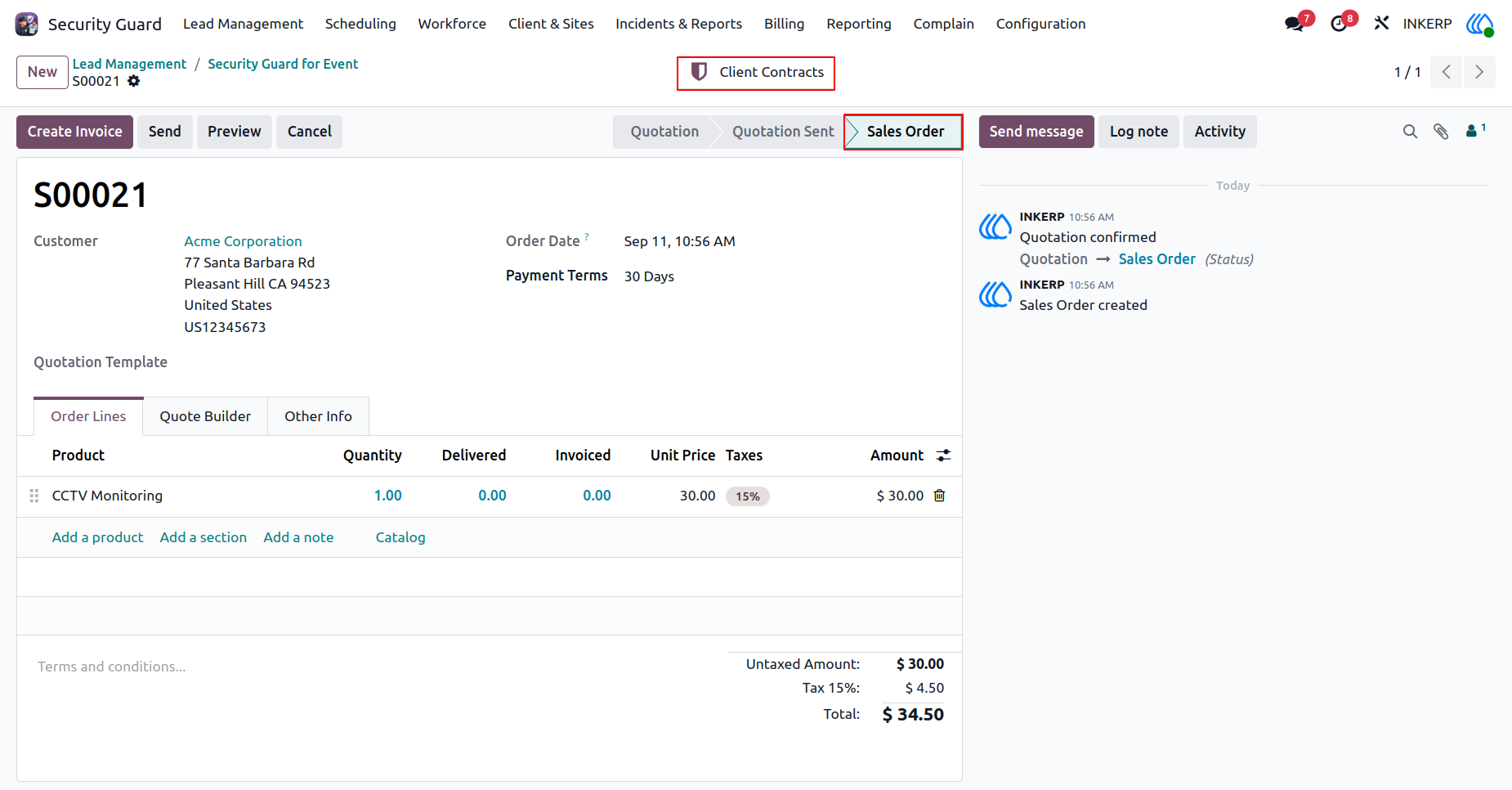The width and height of the screenshot is (1512, 790).
Task: Delete the CCTV Monitoring line
Action: 940,496
